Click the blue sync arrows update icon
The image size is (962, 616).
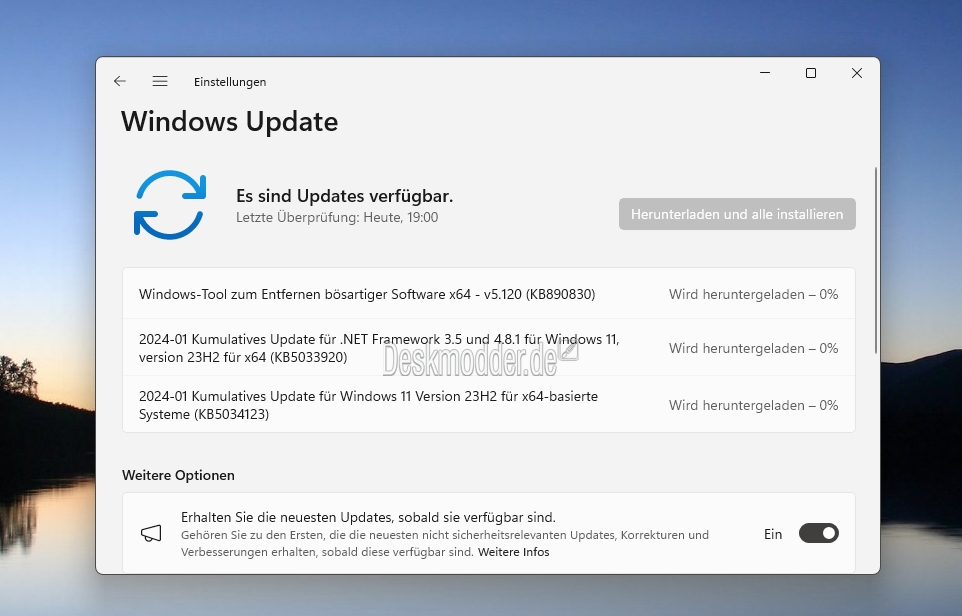pyautogui.click(x=170, y=205)
